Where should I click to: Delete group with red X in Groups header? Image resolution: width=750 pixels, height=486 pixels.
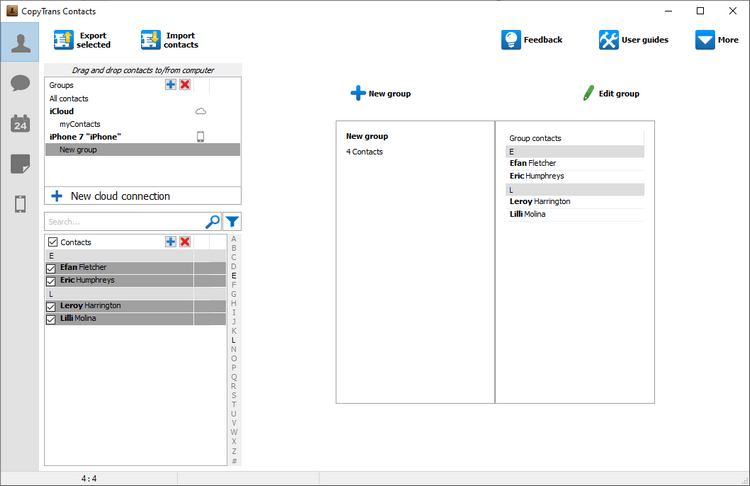tap(185, 85)
